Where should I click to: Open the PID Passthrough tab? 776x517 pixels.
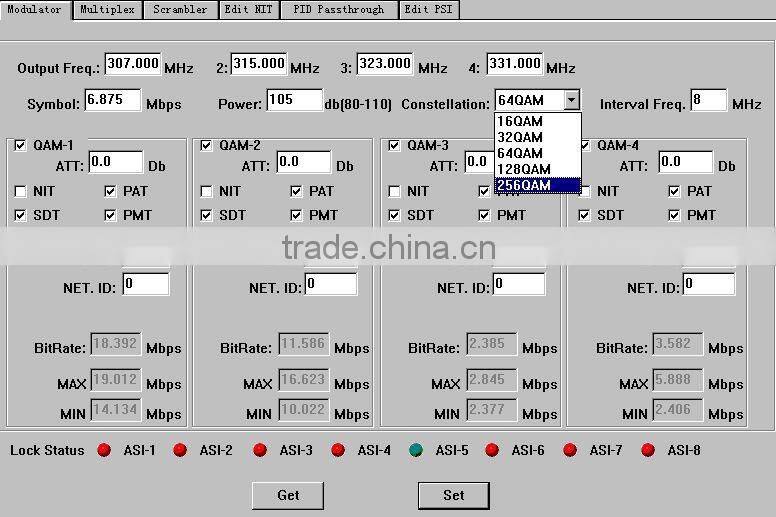coord(338,9)
